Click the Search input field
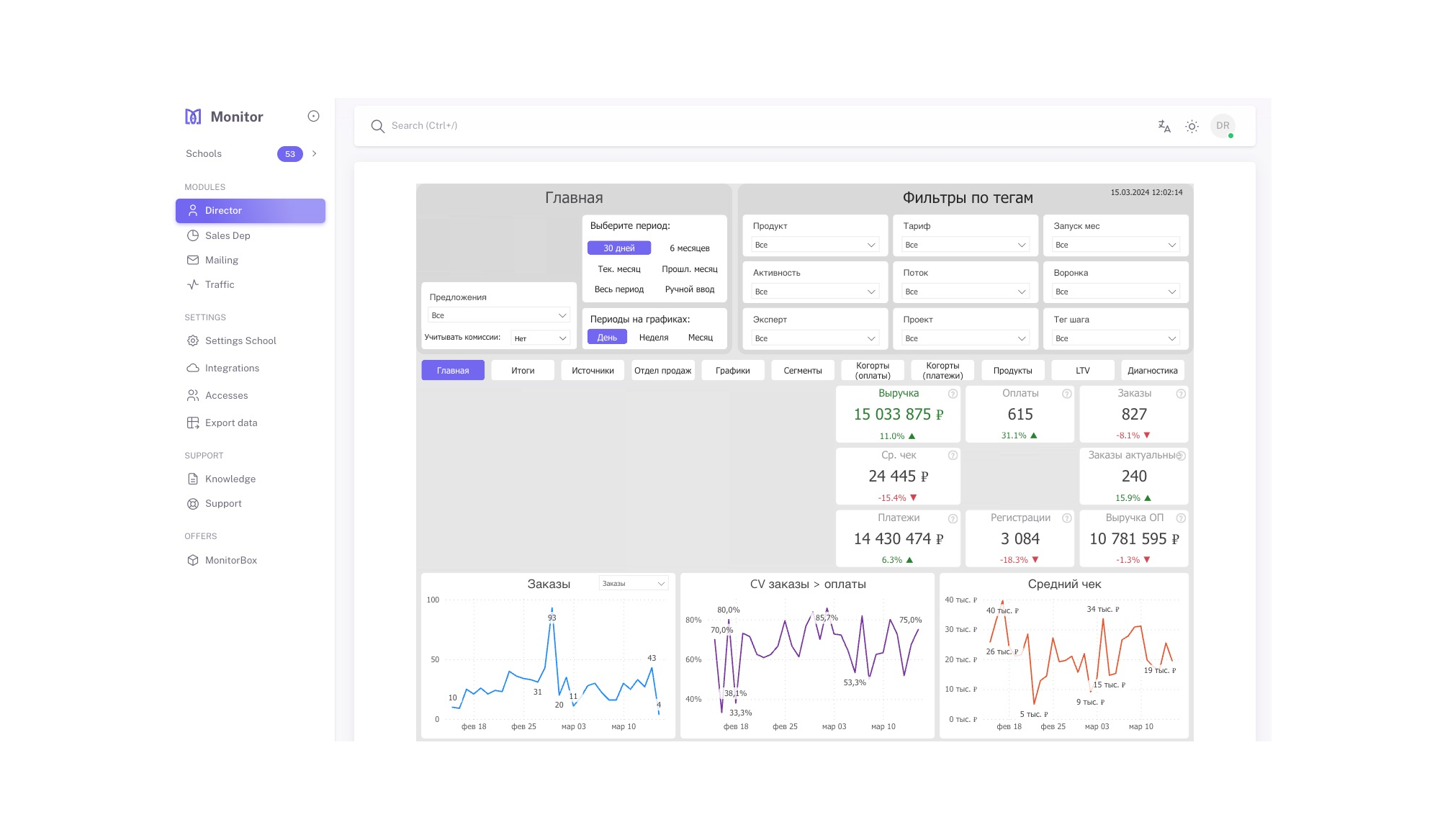This screenshot has width=1440, height=840. pos(504,126)
